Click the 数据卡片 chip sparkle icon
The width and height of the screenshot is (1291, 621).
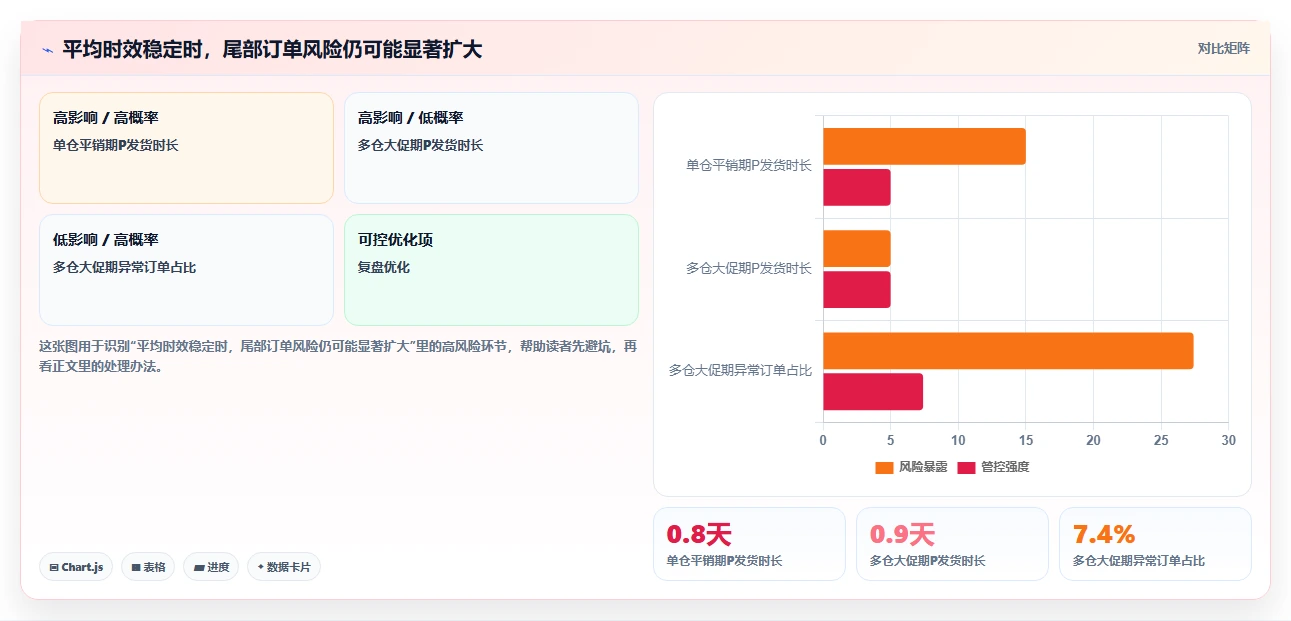pyautogui.click(x=261, y=567)
